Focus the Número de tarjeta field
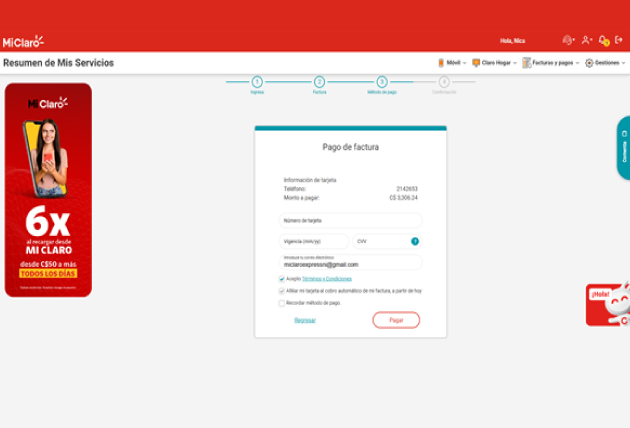Image resolution: width=630 pixels, height=428 pixels. pos(350,221)
